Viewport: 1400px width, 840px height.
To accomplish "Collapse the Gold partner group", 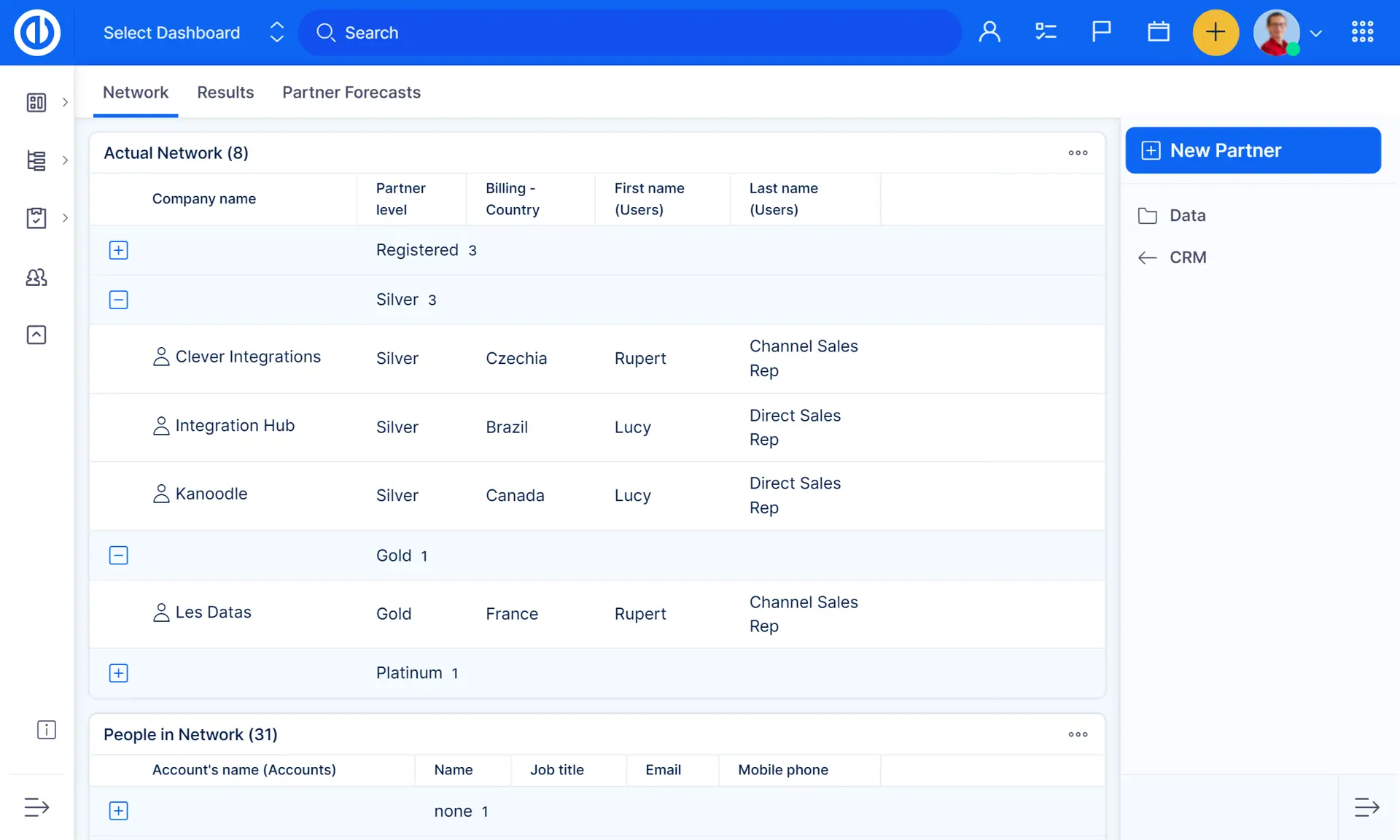I will tap(118, 556).
